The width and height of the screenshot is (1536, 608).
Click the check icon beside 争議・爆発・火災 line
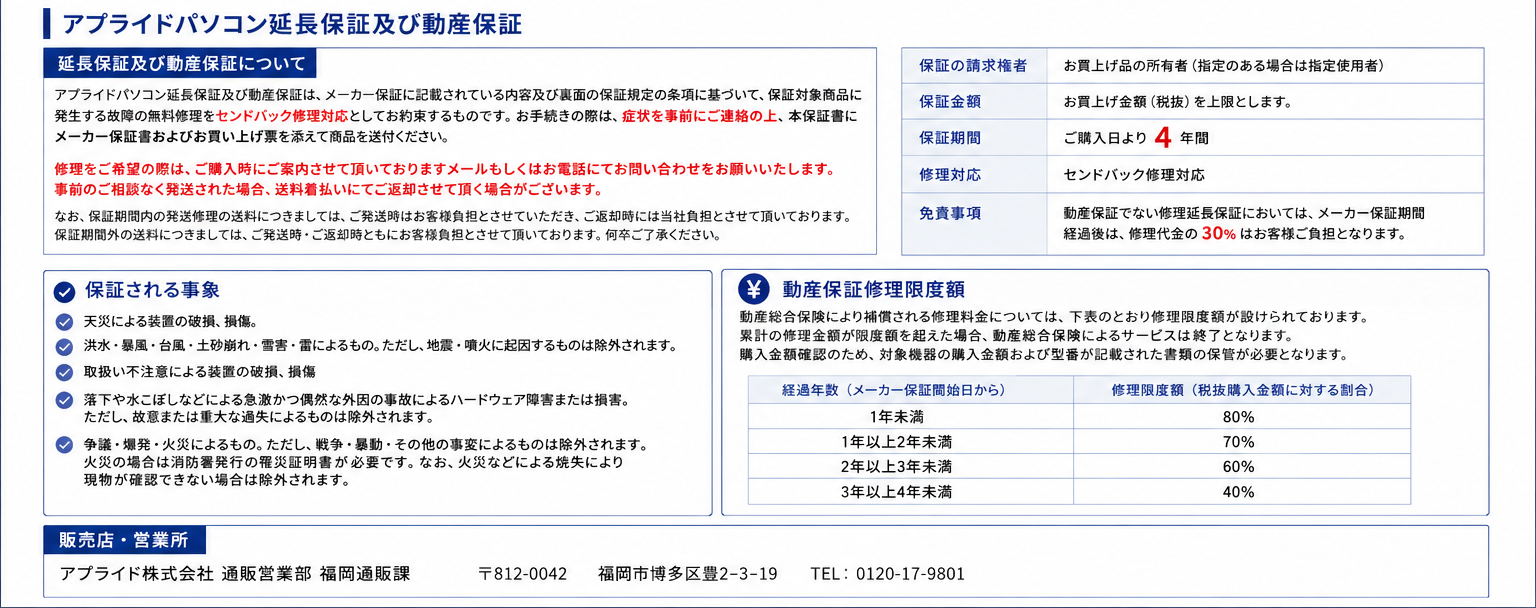coord(64,444)
